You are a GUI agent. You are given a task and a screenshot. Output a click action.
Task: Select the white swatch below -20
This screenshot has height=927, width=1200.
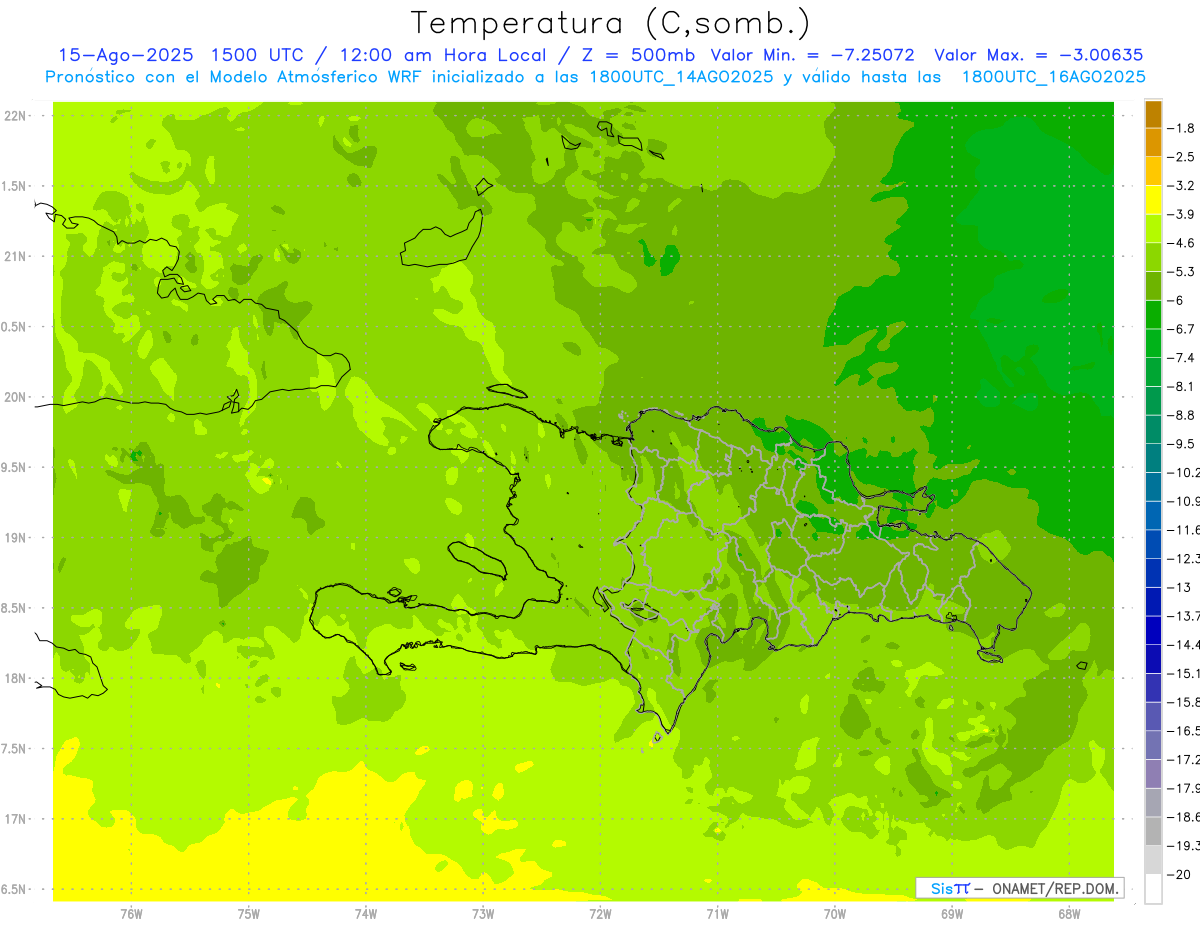click(x=1153, y=888)
